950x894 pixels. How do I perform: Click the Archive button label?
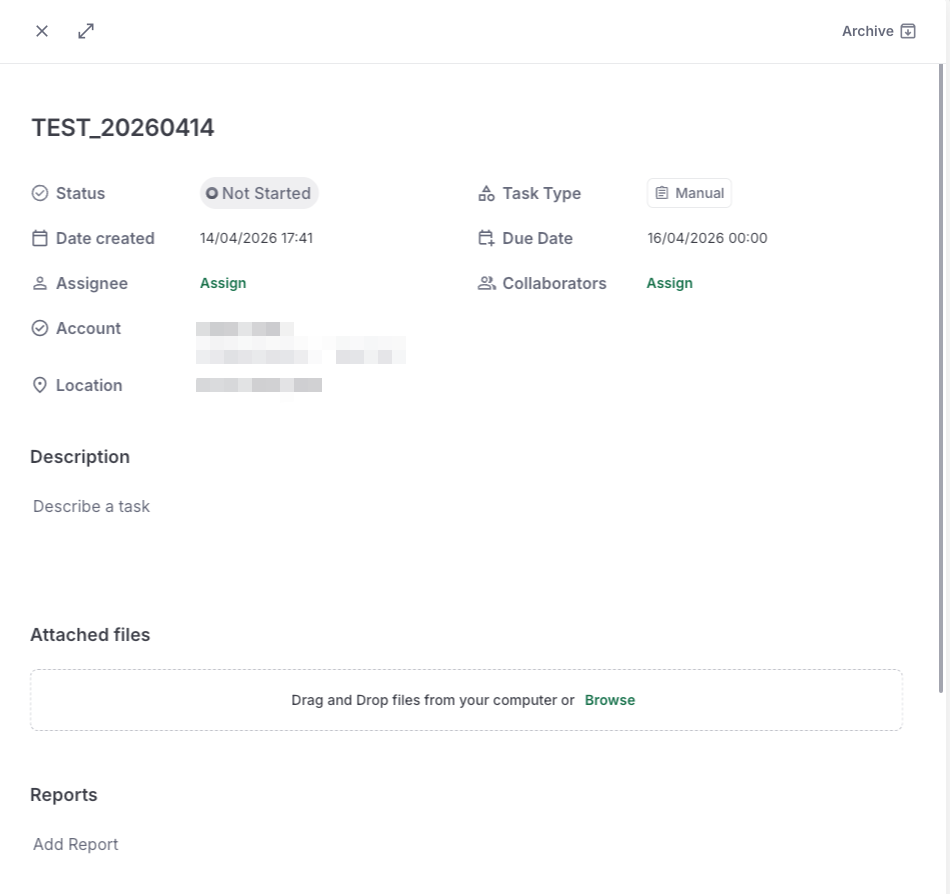(868, 31)
